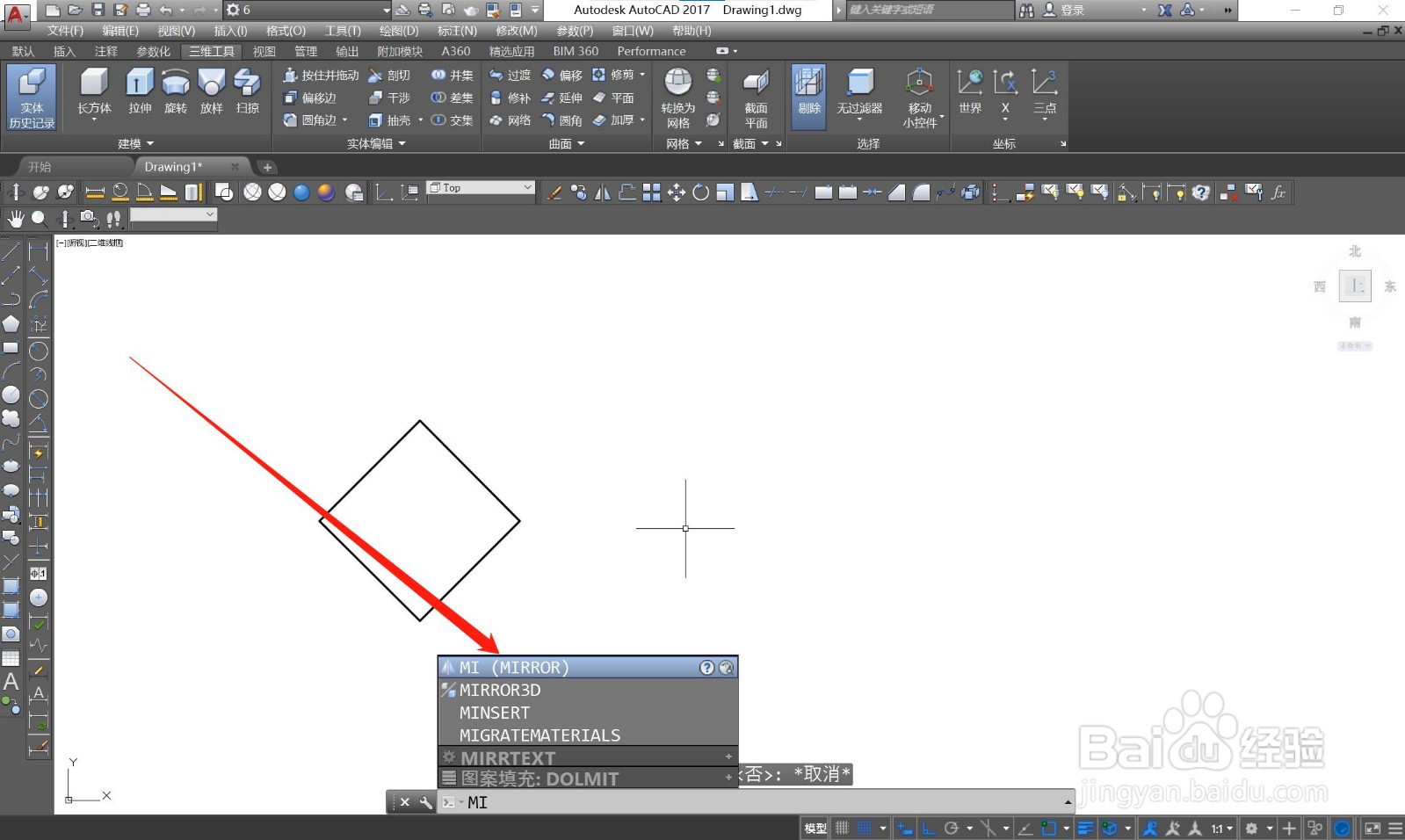Click the 差集 (Subtract) tool

click(x=453, y=98)
